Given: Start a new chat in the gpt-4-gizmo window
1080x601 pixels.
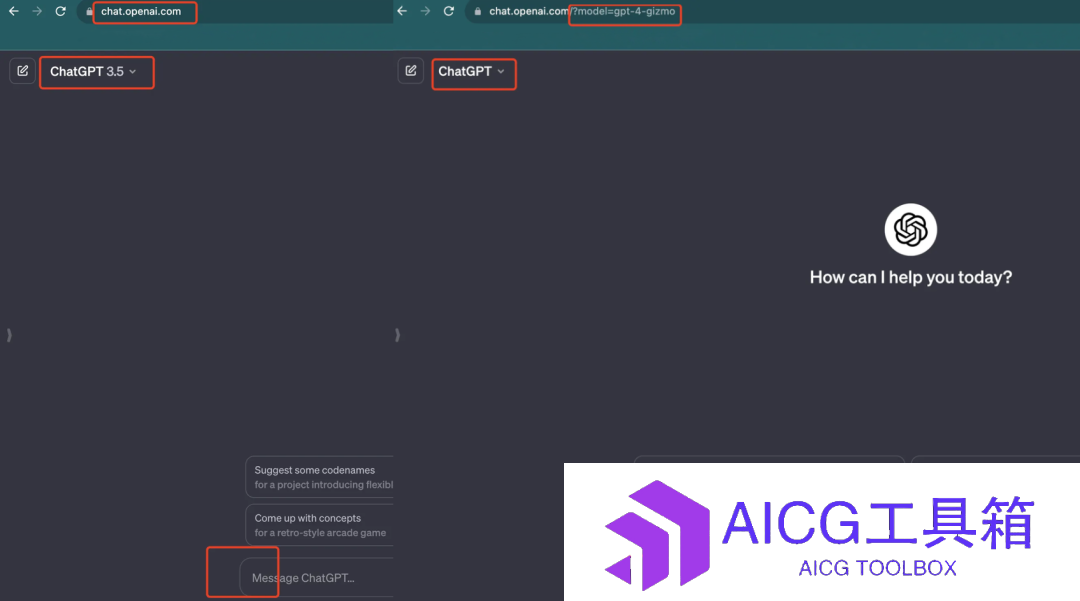Looking at the screenshot, I should click(411, 71).
